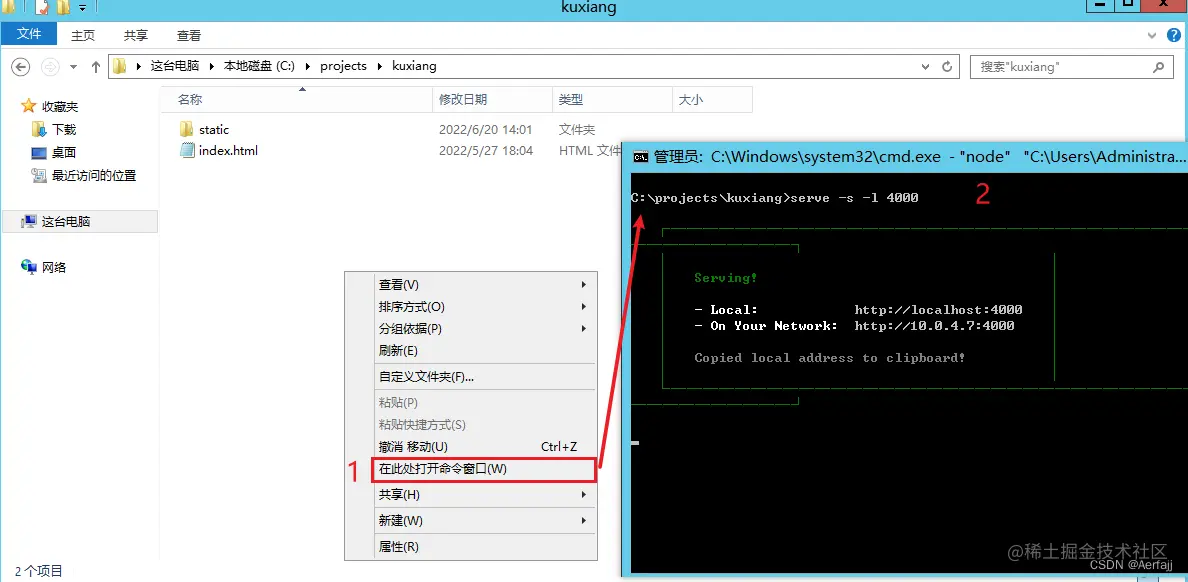Click the cmd.exe window system icon
Screen dimensions: 1188x582
tap(640, 157)
